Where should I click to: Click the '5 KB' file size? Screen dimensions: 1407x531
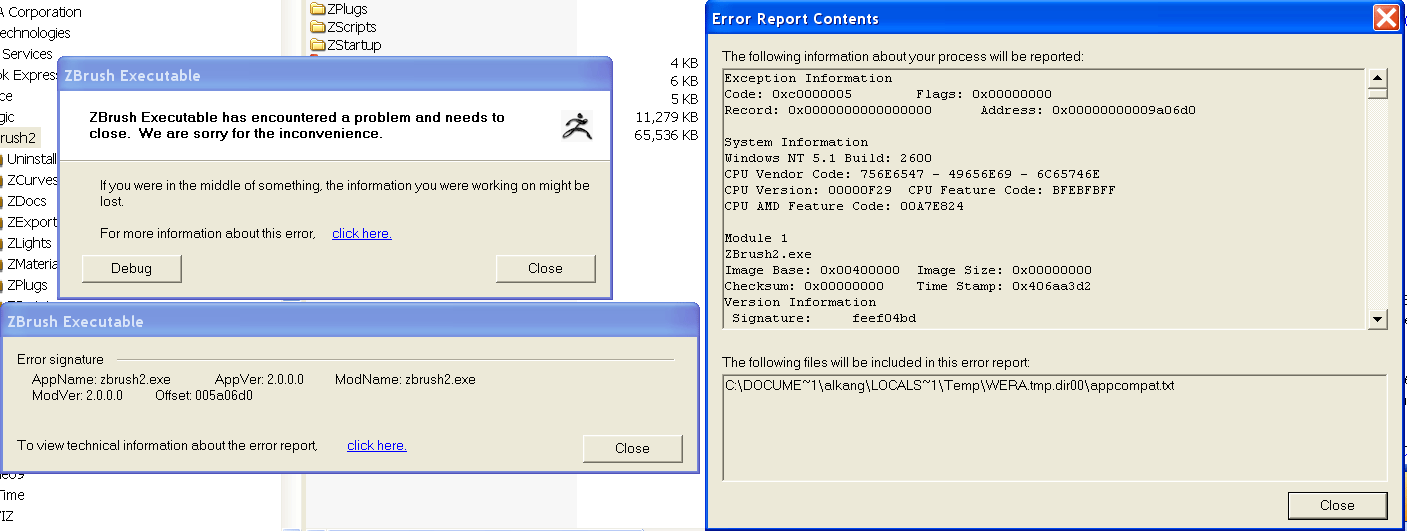pos(684,99)
